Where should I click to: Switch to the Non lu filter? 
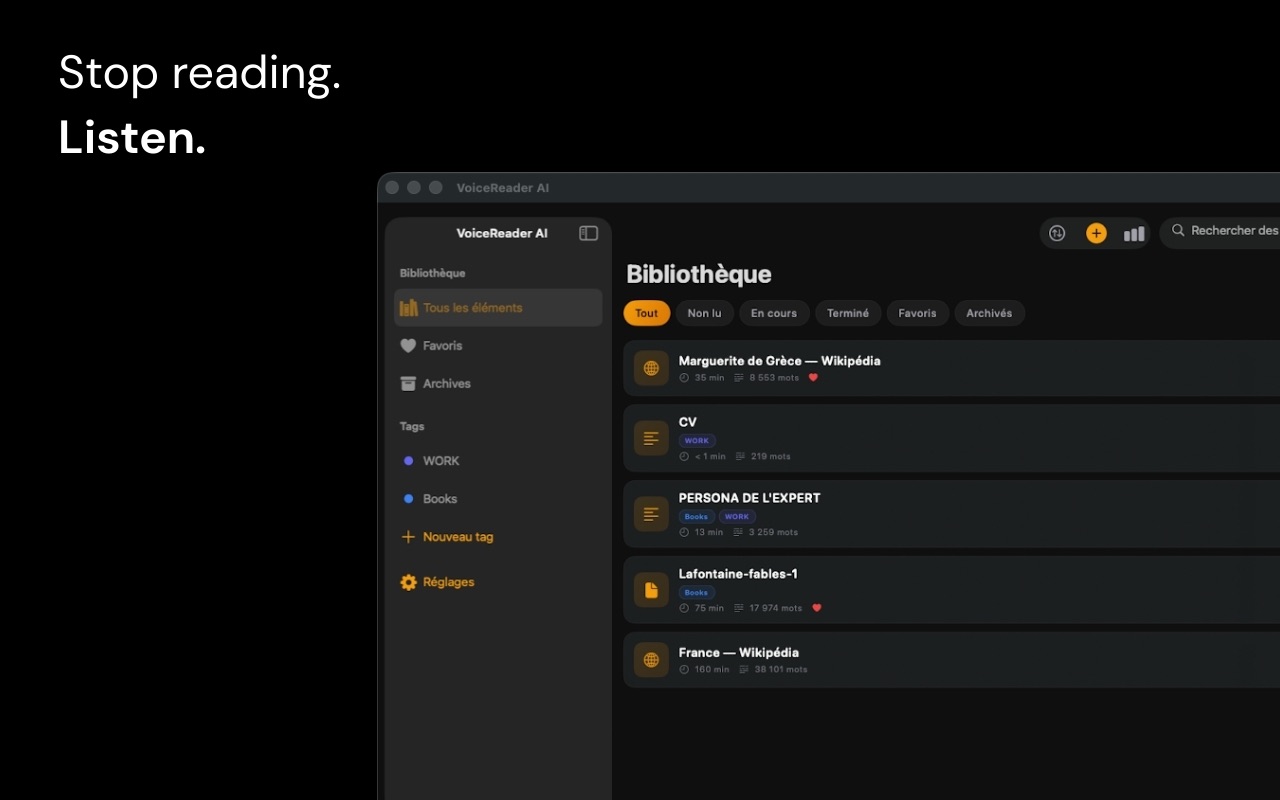click(x=704, y=313)
